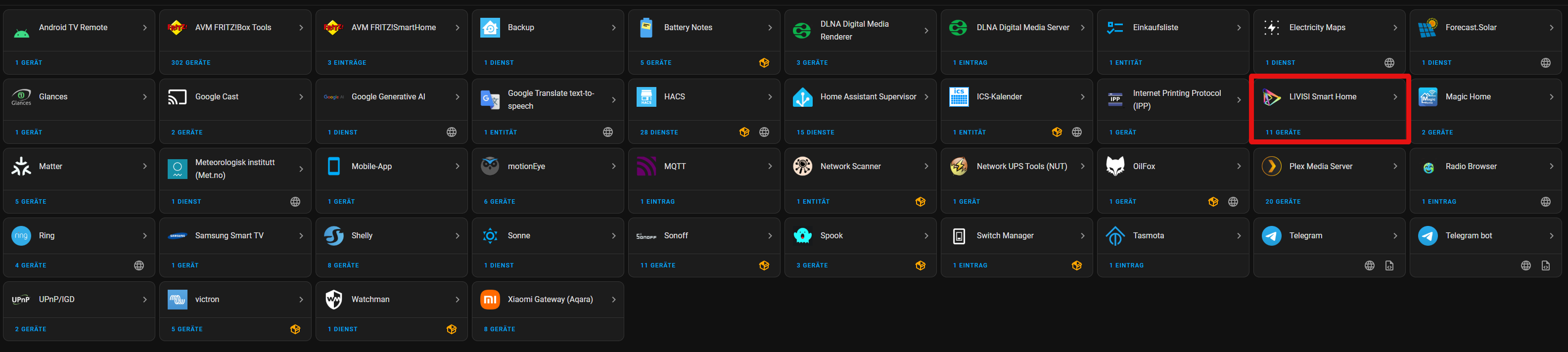Image resolution: width=1568 pixels, height=352 pixels.
Task: Open 11 Geräte under LIVISI Smart Home
Action: pyautogui.click(x=1283, y=132)
